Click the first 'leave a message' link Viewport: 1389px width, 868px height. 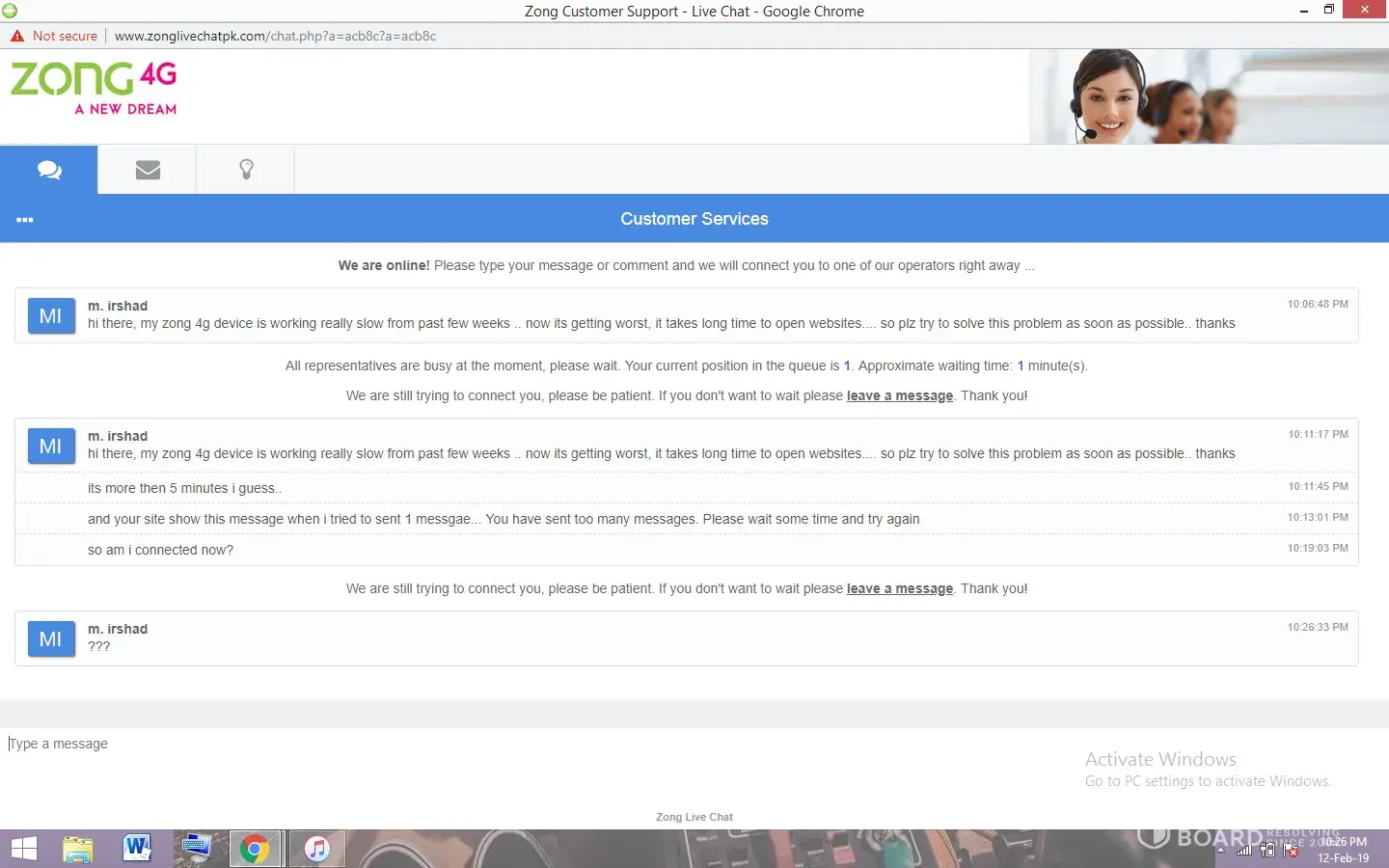click(x=899, y=395)
